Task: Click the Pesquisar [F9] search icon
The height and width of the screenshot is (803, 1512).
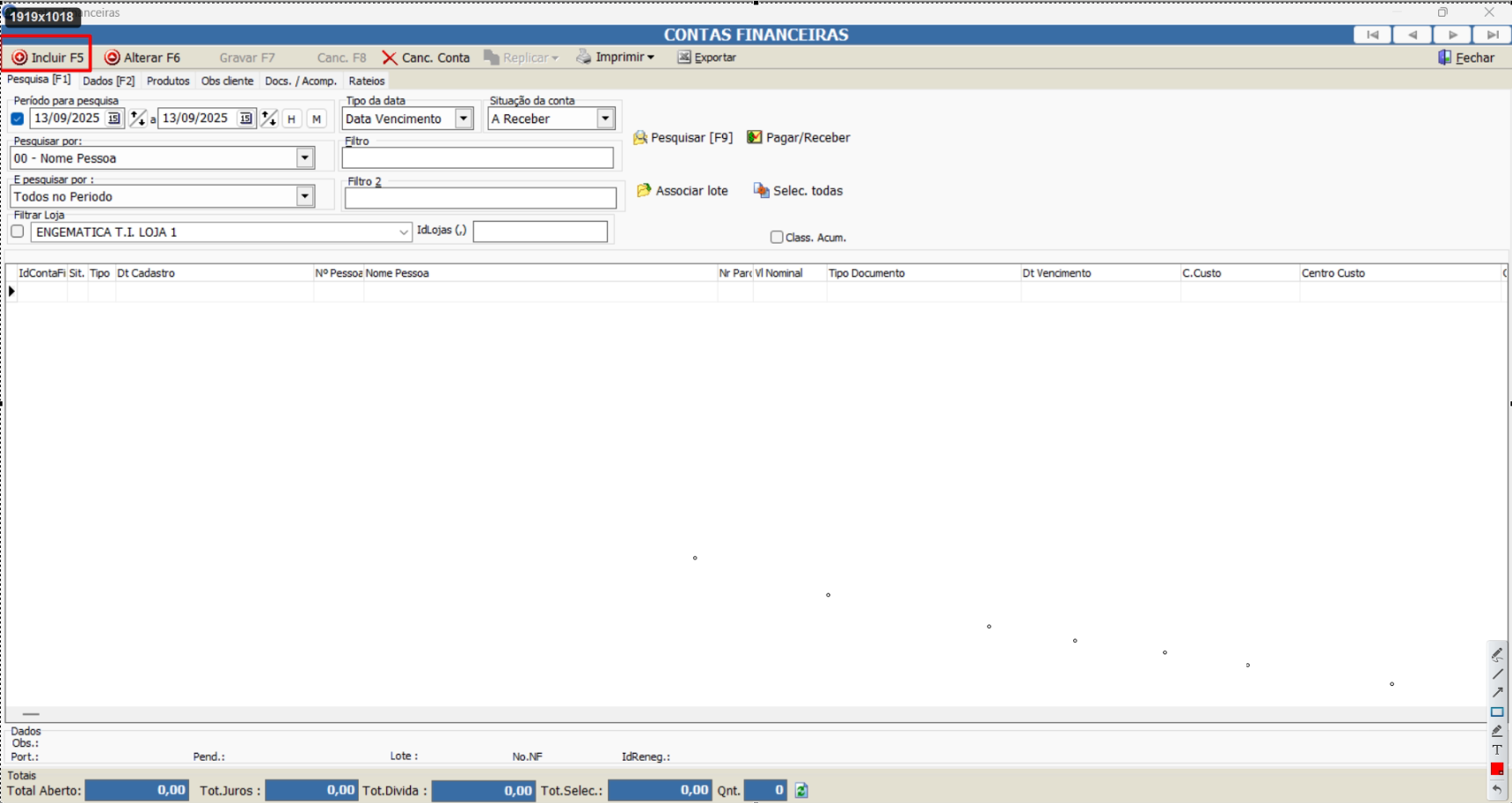Action: click(640, 138)
